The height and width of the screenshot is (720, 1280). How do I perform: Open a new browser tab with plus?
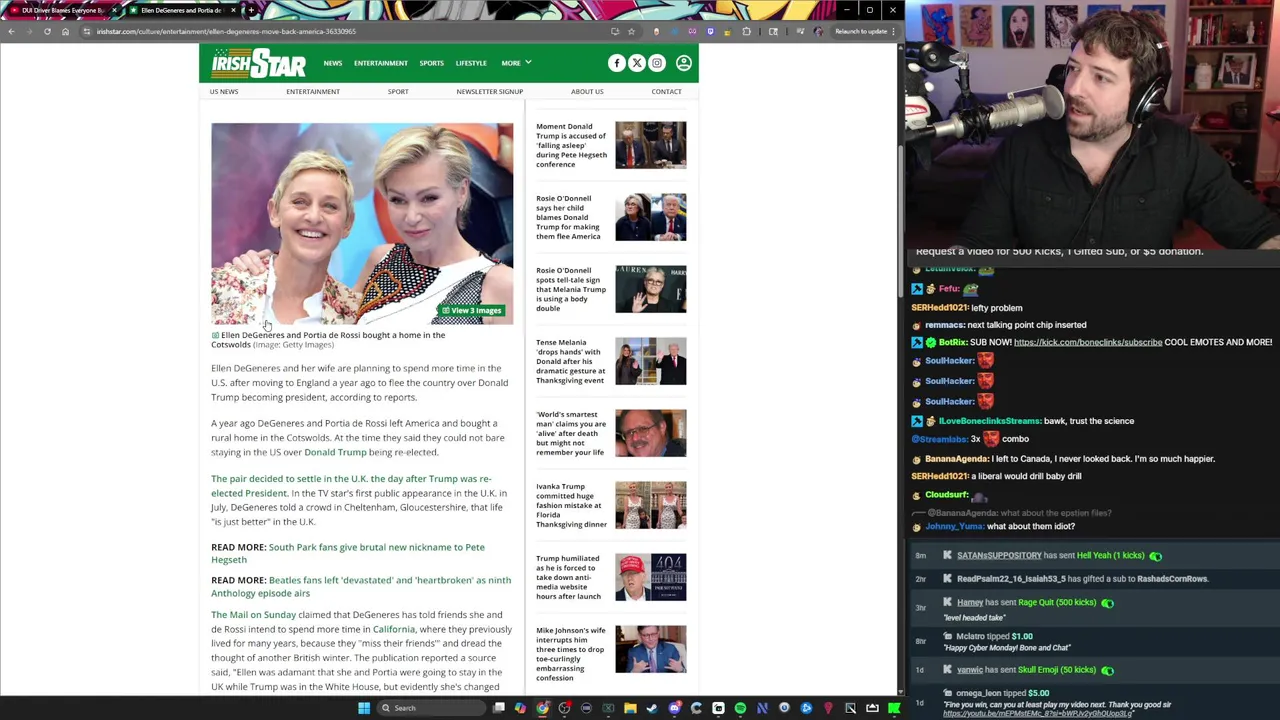click(250, 10)
